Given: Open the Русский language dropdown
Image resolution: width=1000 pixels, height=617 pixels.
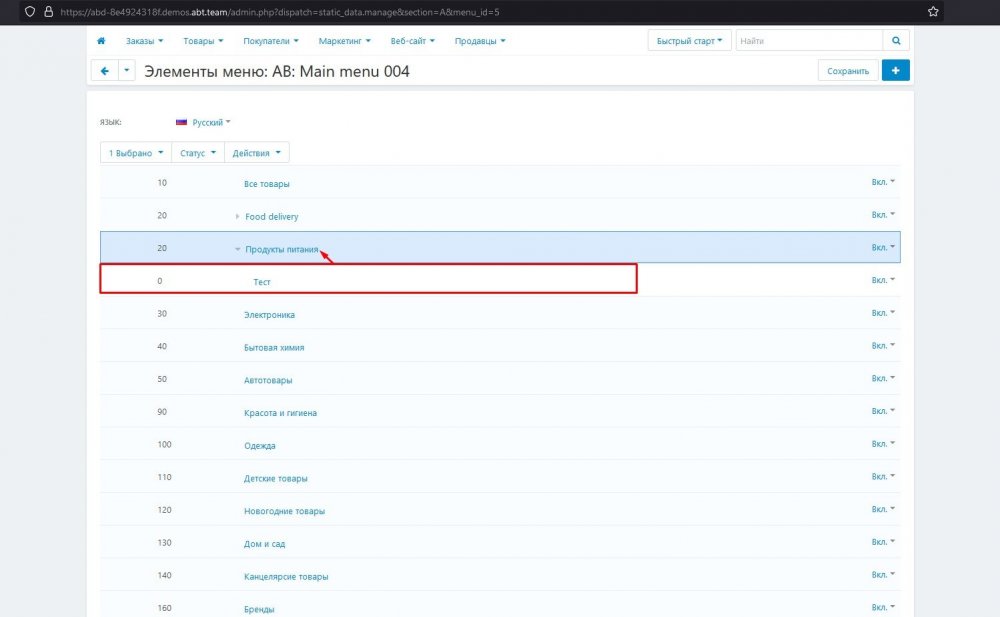Looking at the screenshot, I should coord(203,122).
